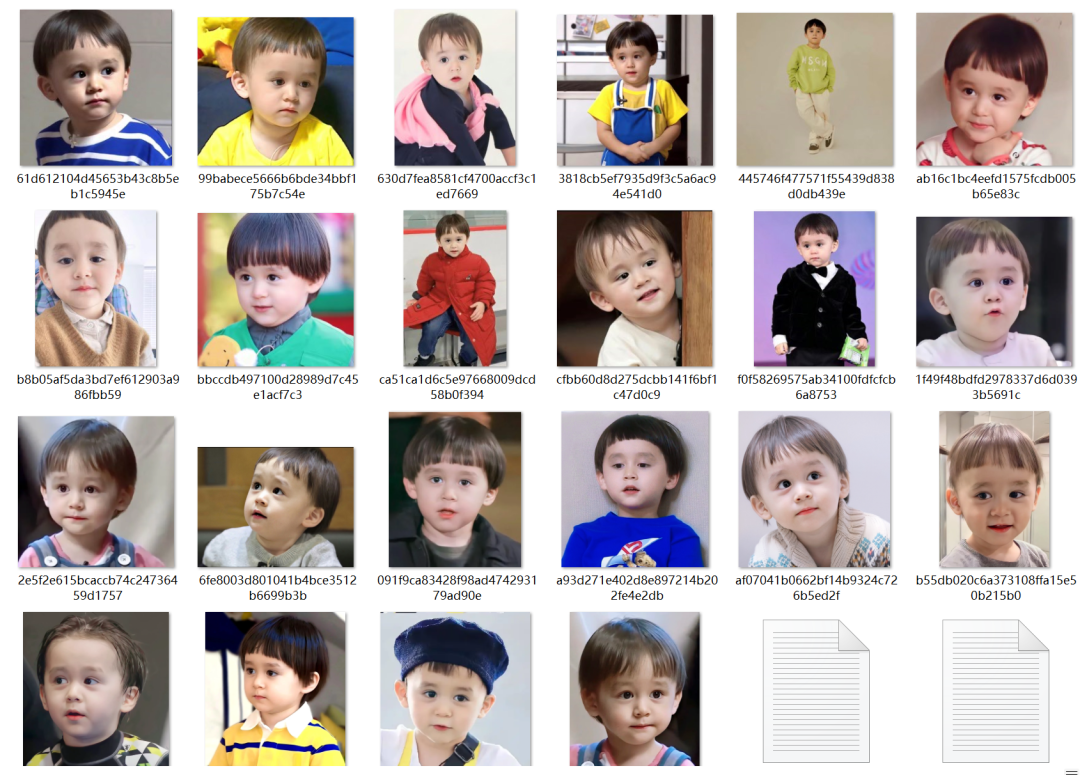Image resolution: width=1080 pixels, height=775 pixels.
Task: Click file name a93d271e402d8e897214b202fe4e2db
Action: [x=637, y=588]
